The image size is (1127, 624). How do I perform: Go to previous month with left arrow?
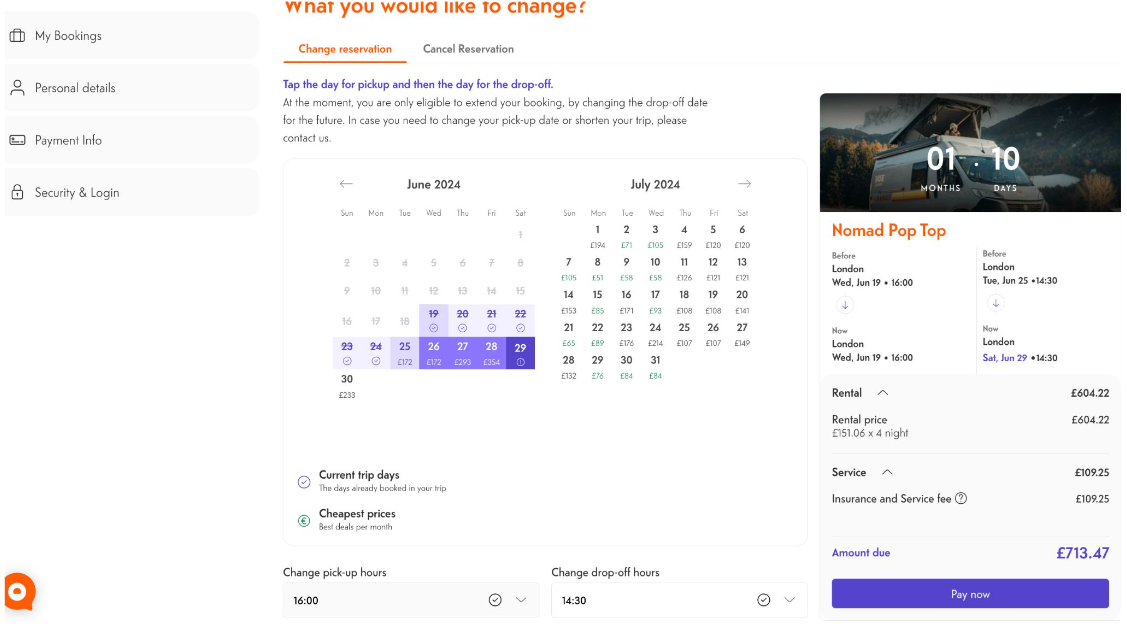pos(346,184)
